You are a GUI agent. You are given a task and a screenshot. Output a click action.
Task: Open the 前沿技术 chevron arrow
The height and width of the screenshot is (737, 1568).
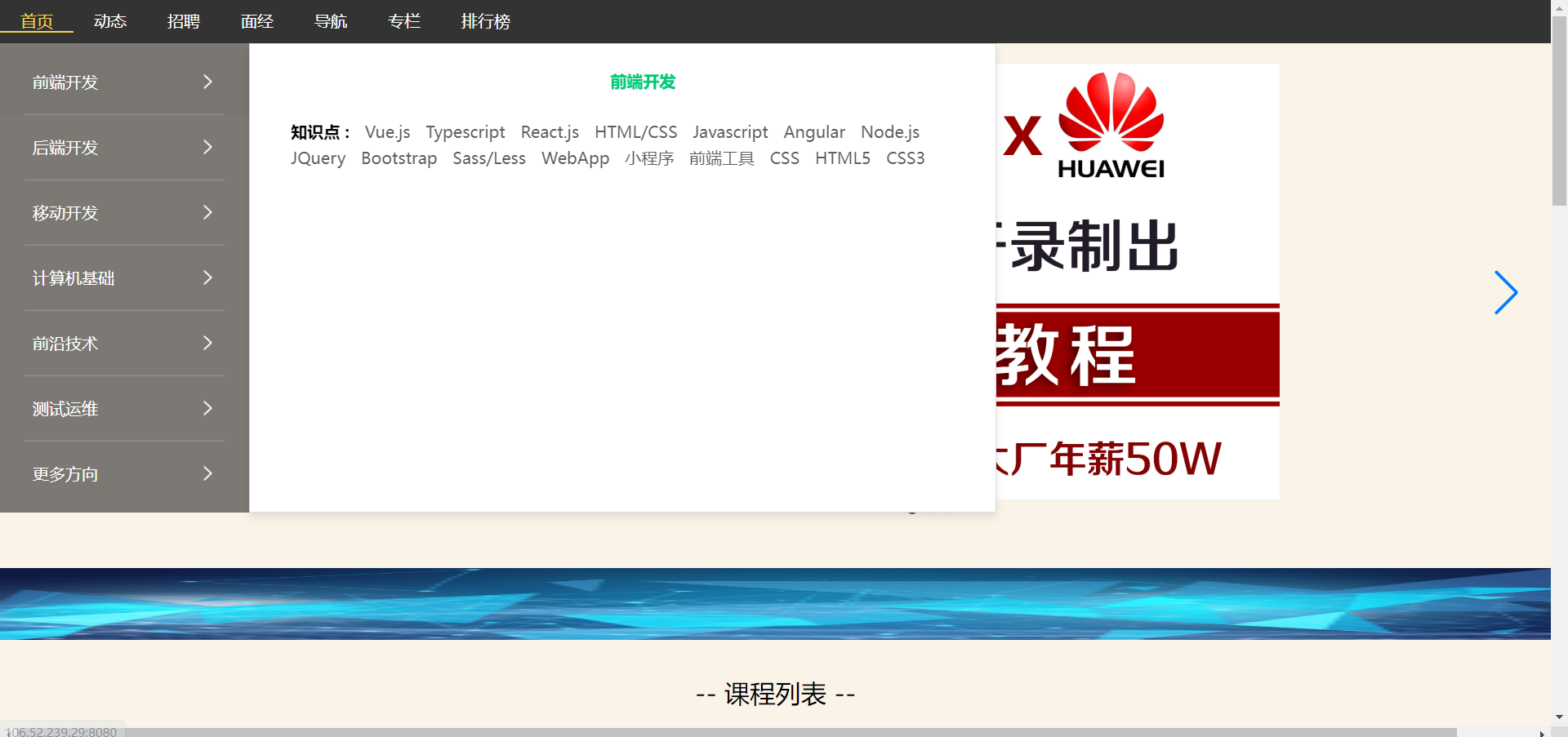207,343
